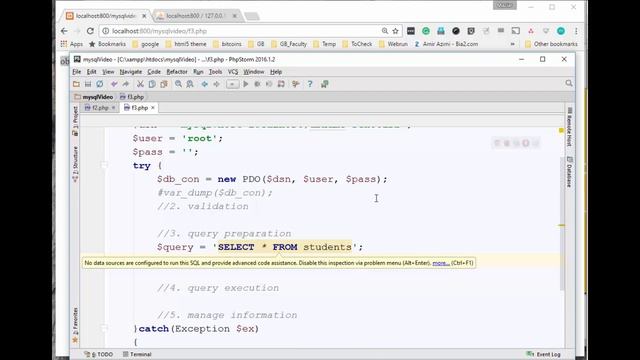640x360 pixels.
Task: Click the editor vertical scrollbar
Action: tap(562, 223)
